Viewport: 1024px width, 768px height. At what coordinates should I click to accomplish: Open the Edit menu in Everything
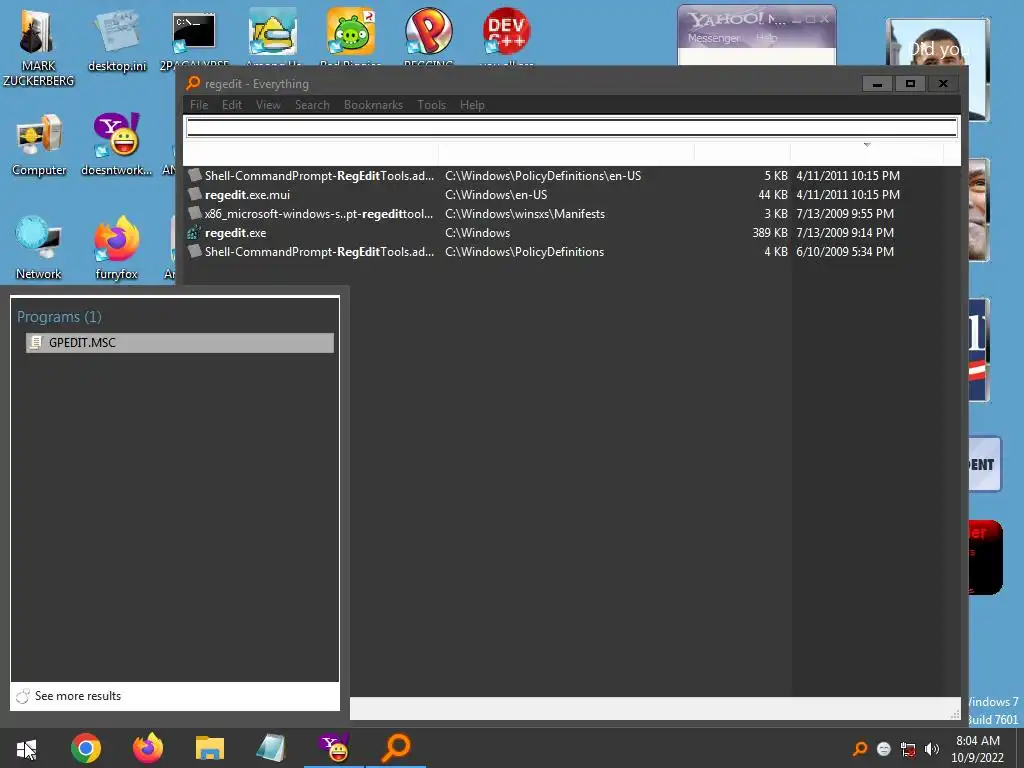click(232, 104)
